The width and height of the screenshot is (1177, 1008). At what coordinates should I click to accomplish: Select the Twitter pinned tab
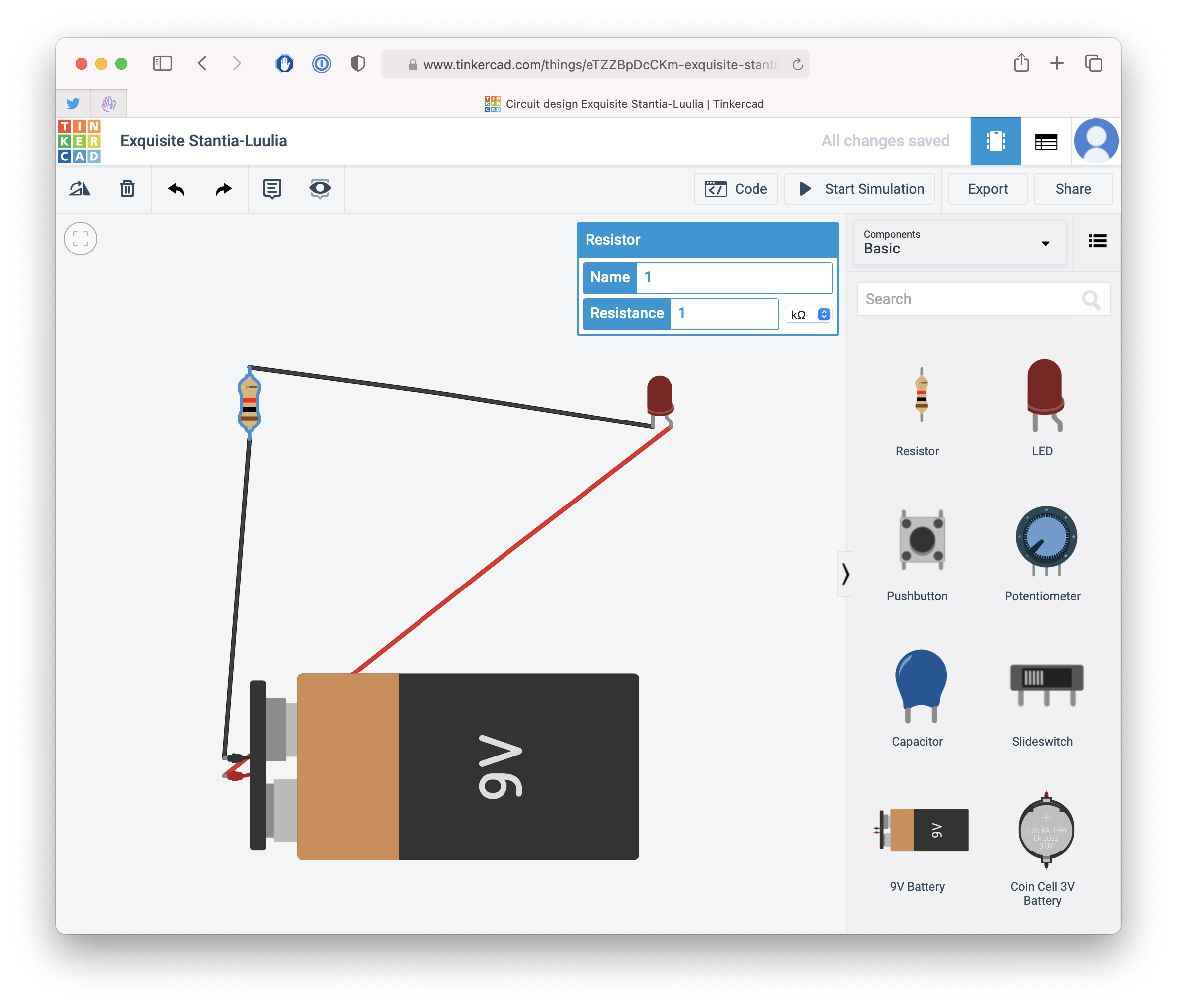coord(73,104)
